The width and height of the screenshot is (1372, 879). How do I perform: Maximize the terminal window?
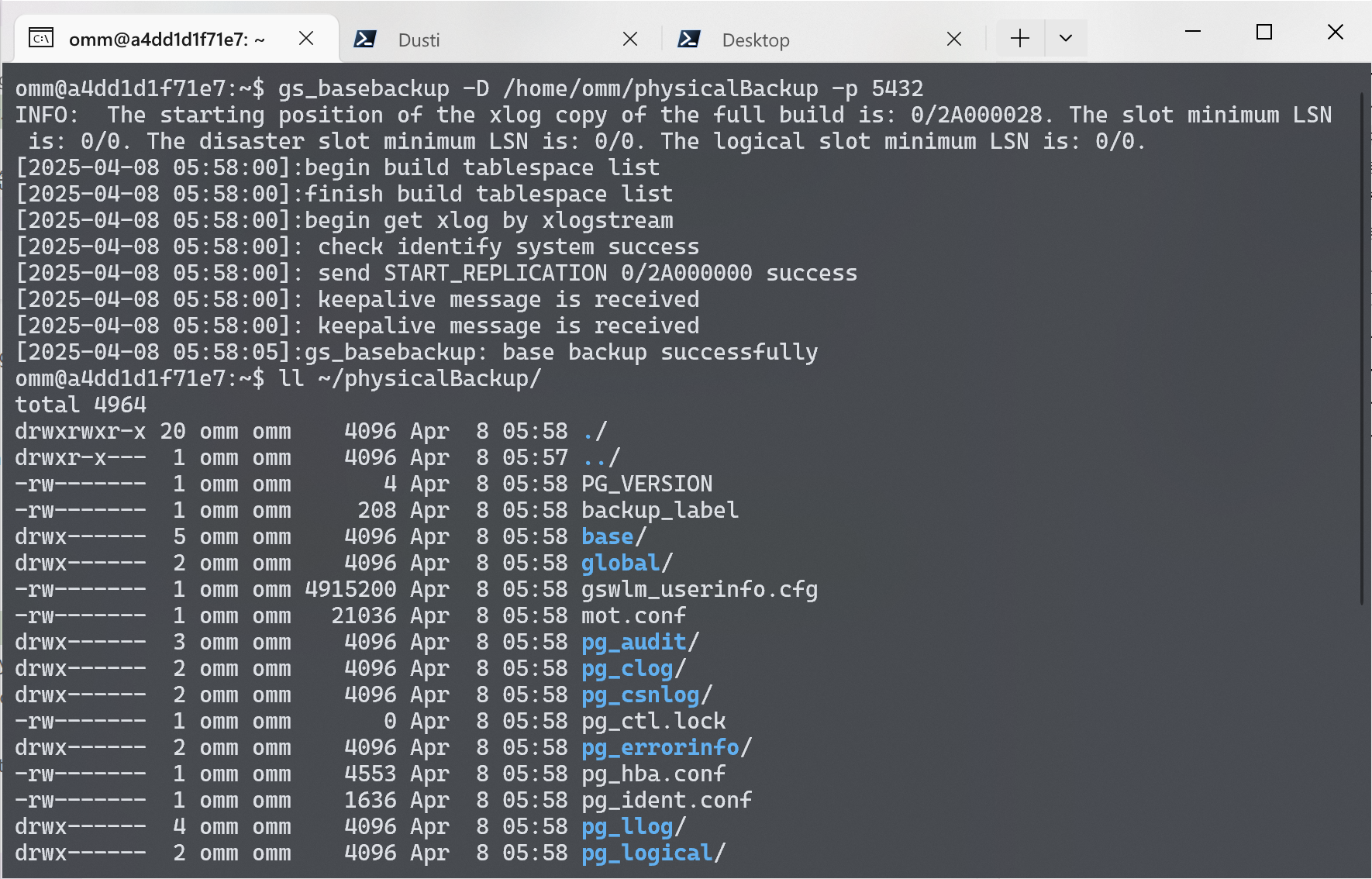tap(1264, 32)
